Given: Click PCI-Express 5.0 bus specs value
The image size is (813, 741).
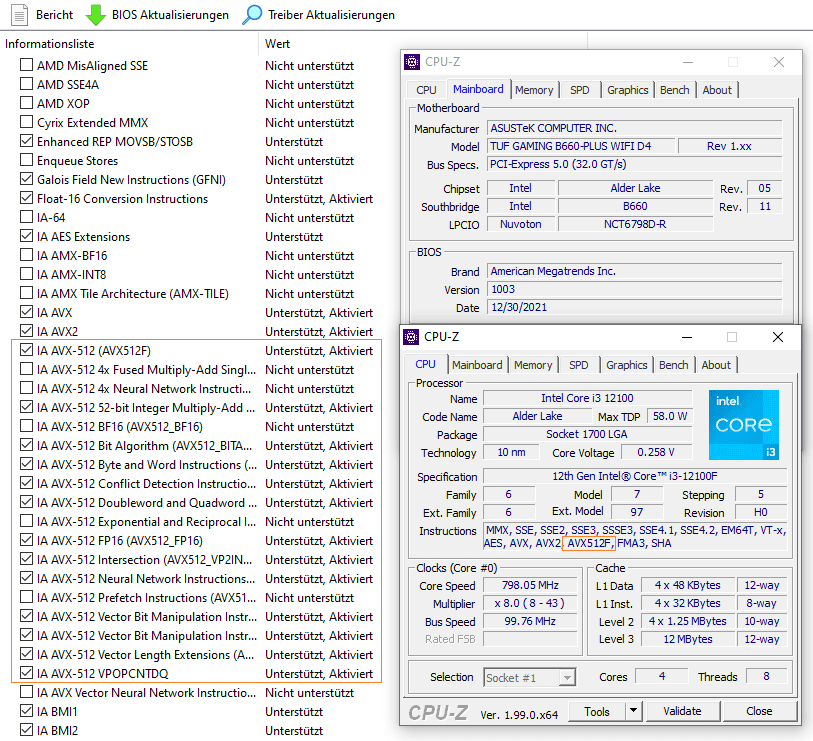Looking at the screenshot, I should click(634, 164).
